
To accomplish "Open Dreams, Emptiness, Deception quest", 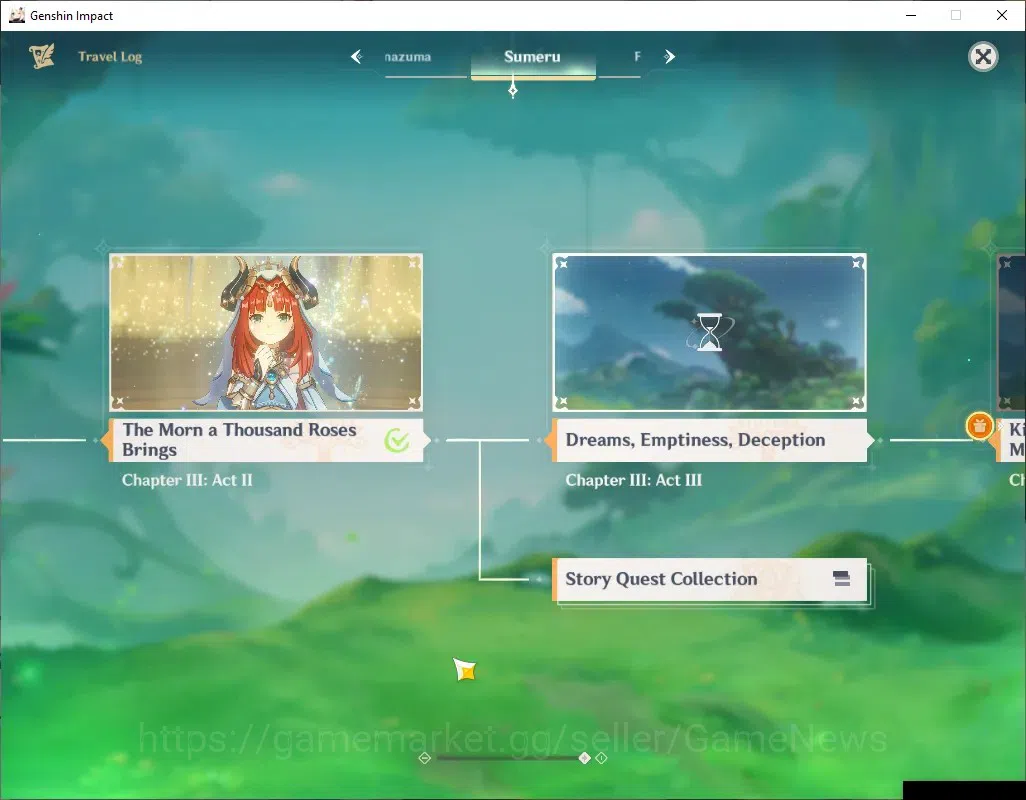I will pos(710,440).
